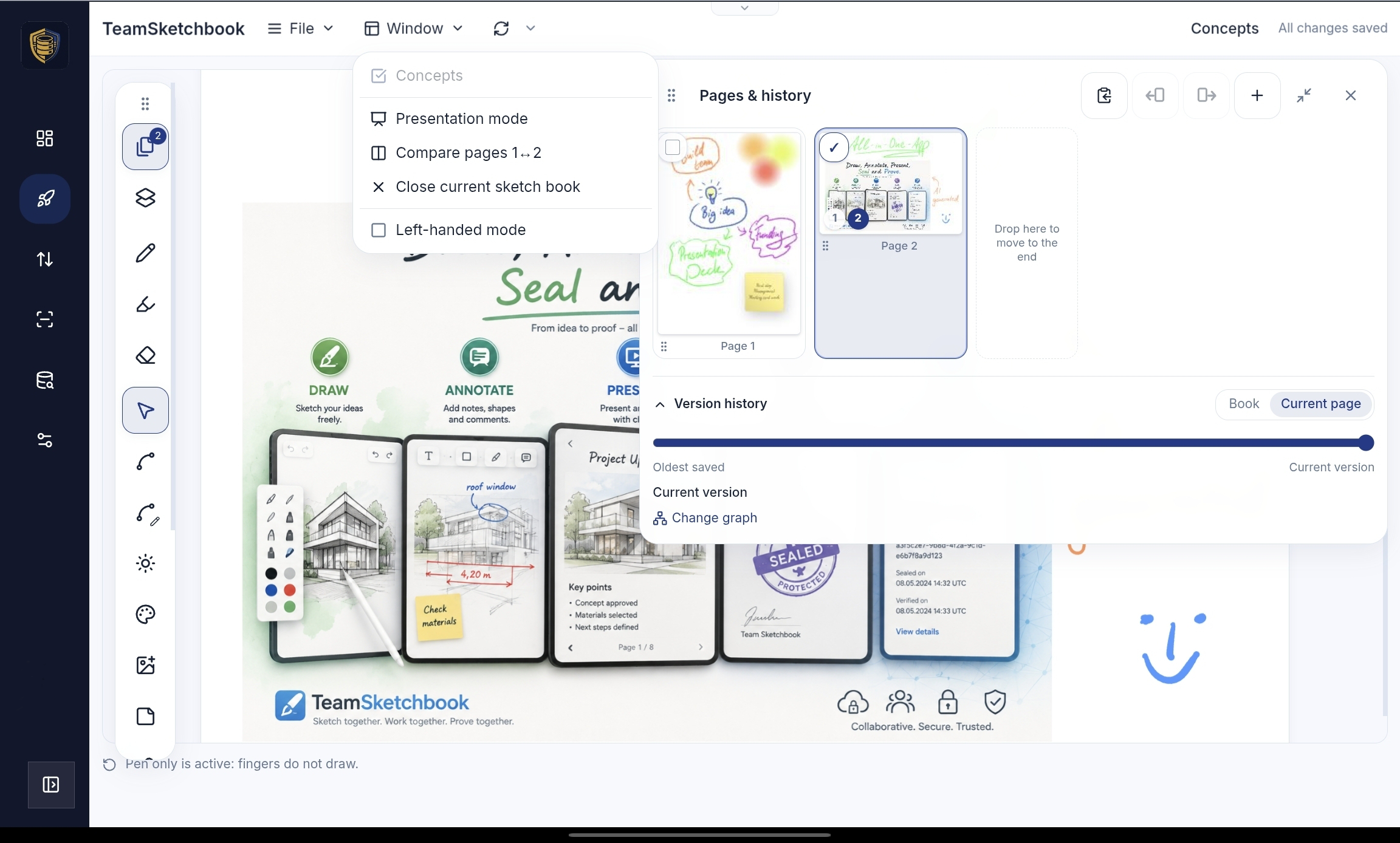Toggle the sidebar collapse panel button

[x=51, y=785]
